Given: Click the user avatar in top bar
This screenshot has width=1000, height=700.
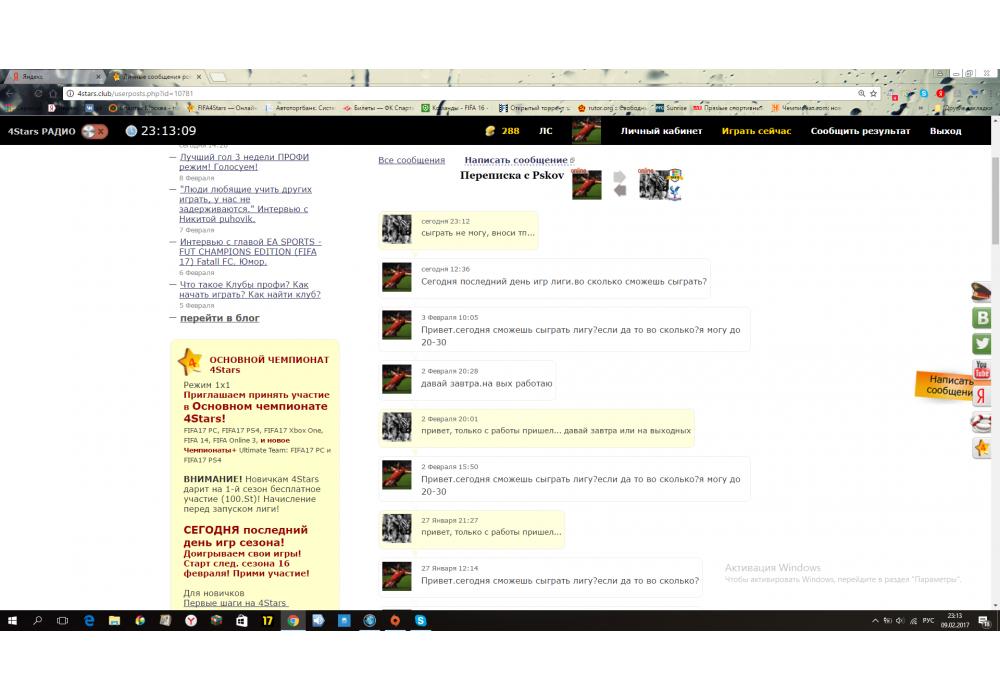Looking at the screenshot, I should click(586, 131).
